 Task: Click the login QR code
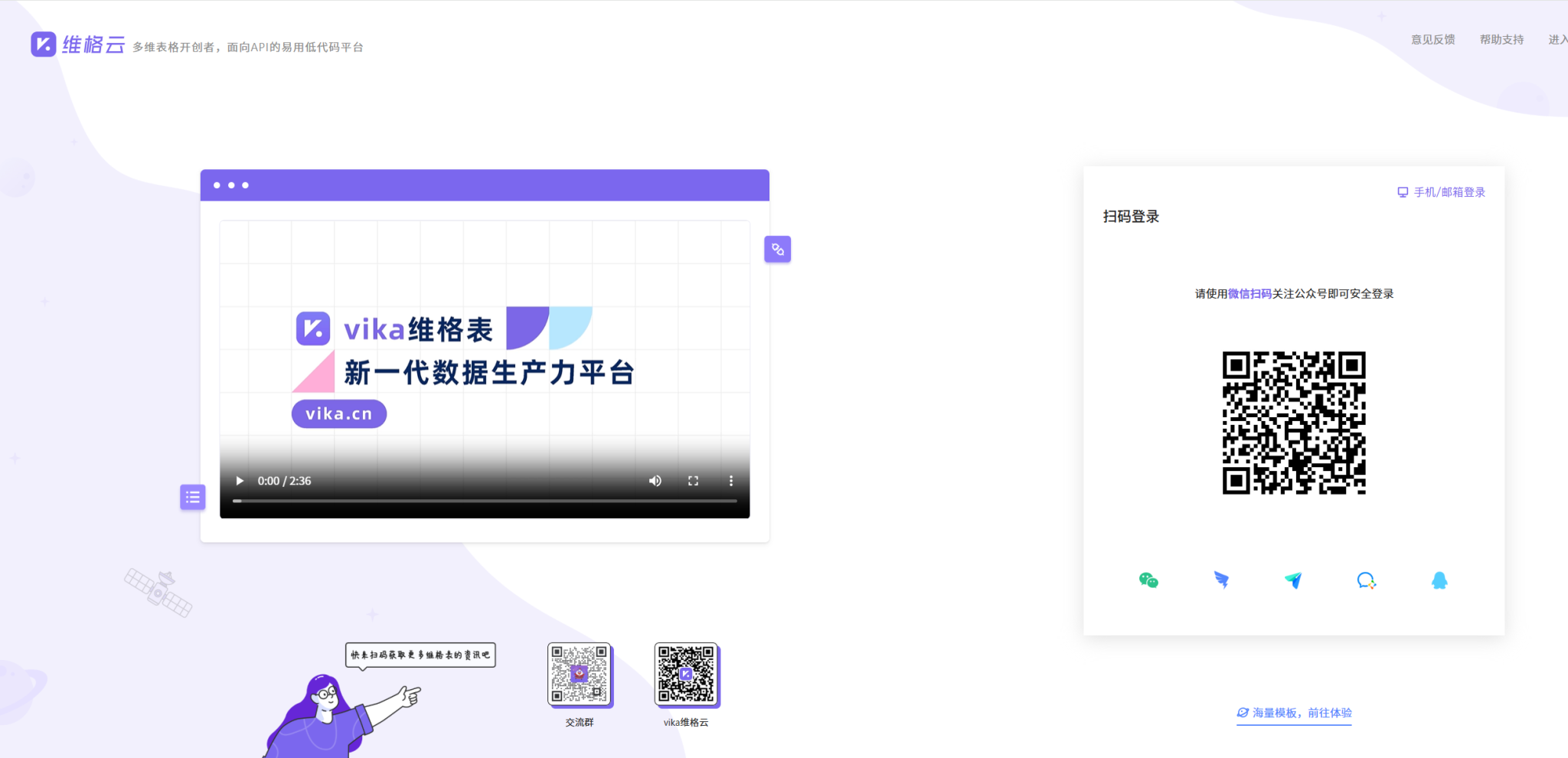pyautogui.click(x=1294, y=423)
